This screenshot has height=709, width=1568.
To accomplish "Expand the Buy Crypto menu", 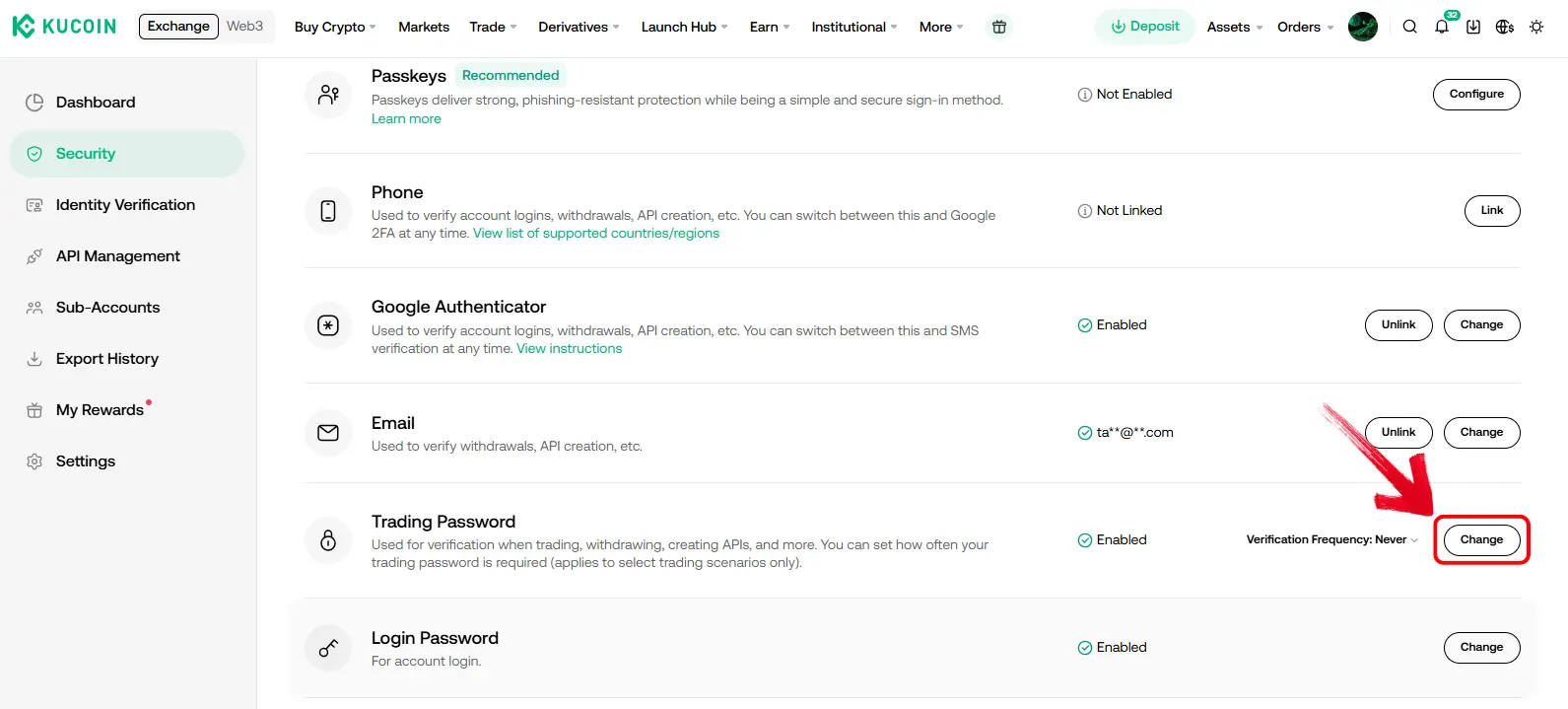I will coord(335,27).
